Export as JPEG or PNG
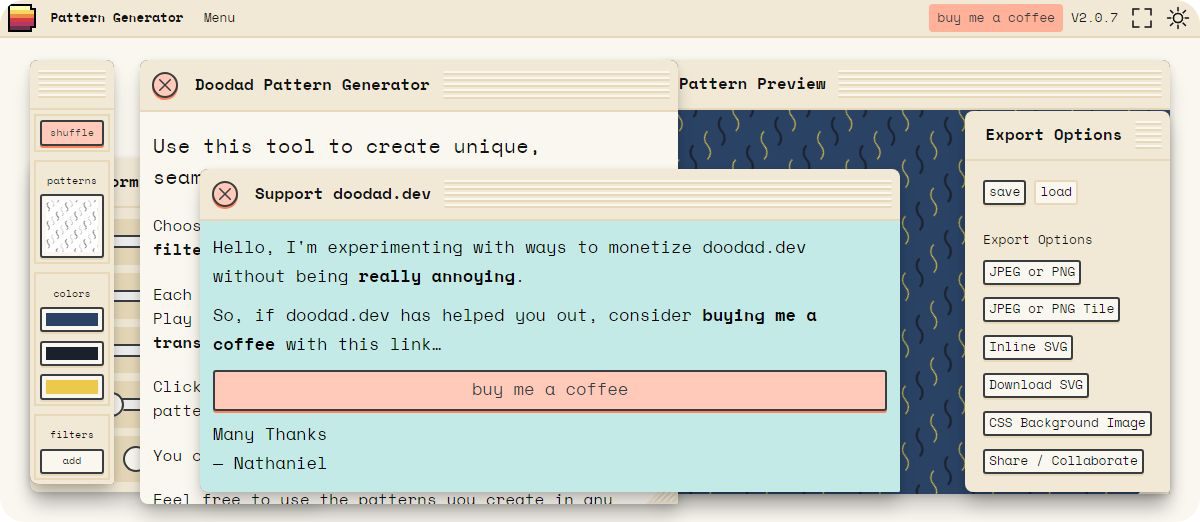1200x522 pixels. tap(1031, 272)
